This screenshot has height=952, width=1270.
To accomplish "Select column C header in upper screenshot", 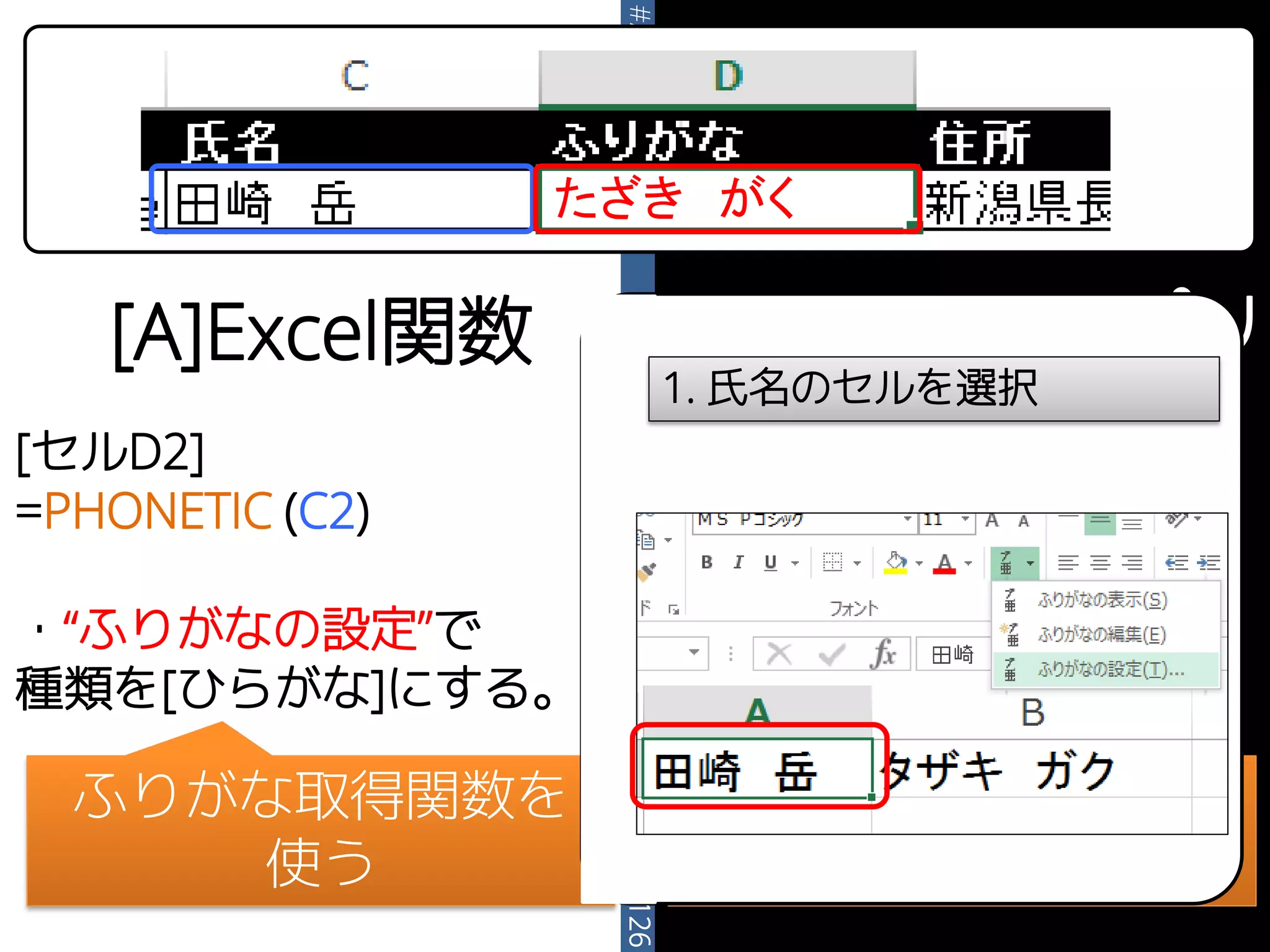I will tap(353, 77).
